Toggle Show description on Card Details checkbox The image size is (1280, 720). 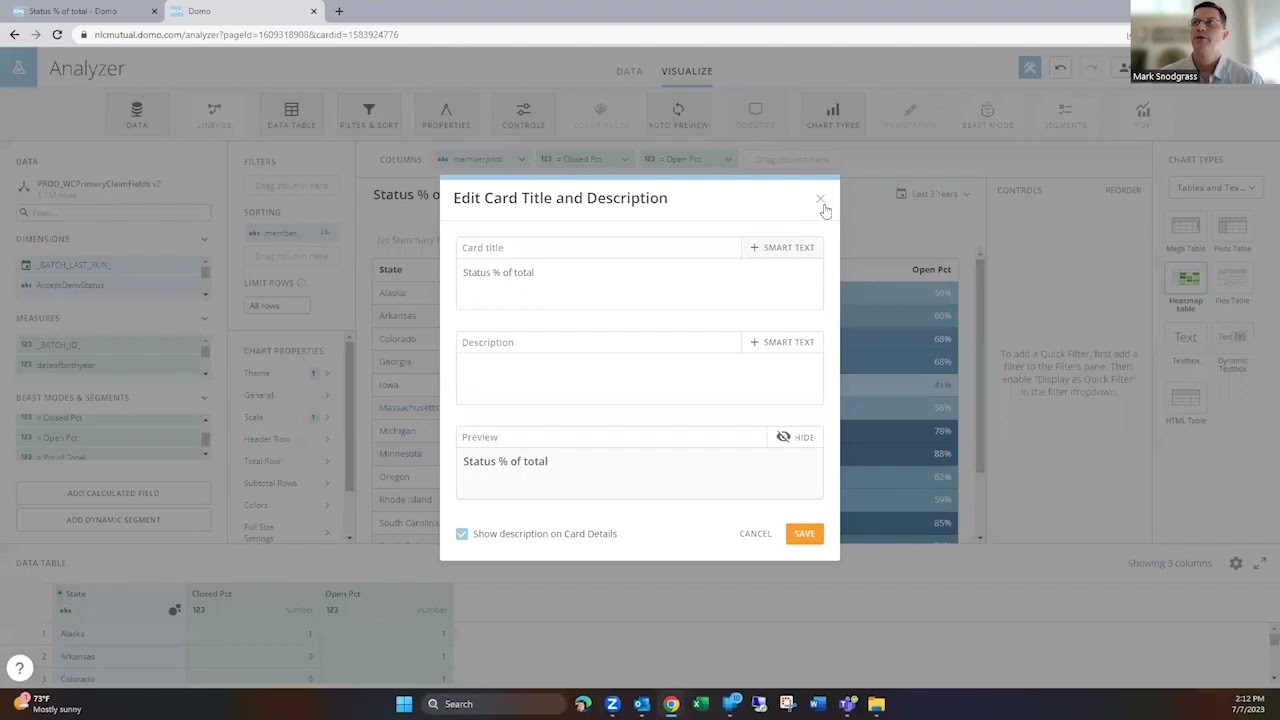tap(462, 534)
